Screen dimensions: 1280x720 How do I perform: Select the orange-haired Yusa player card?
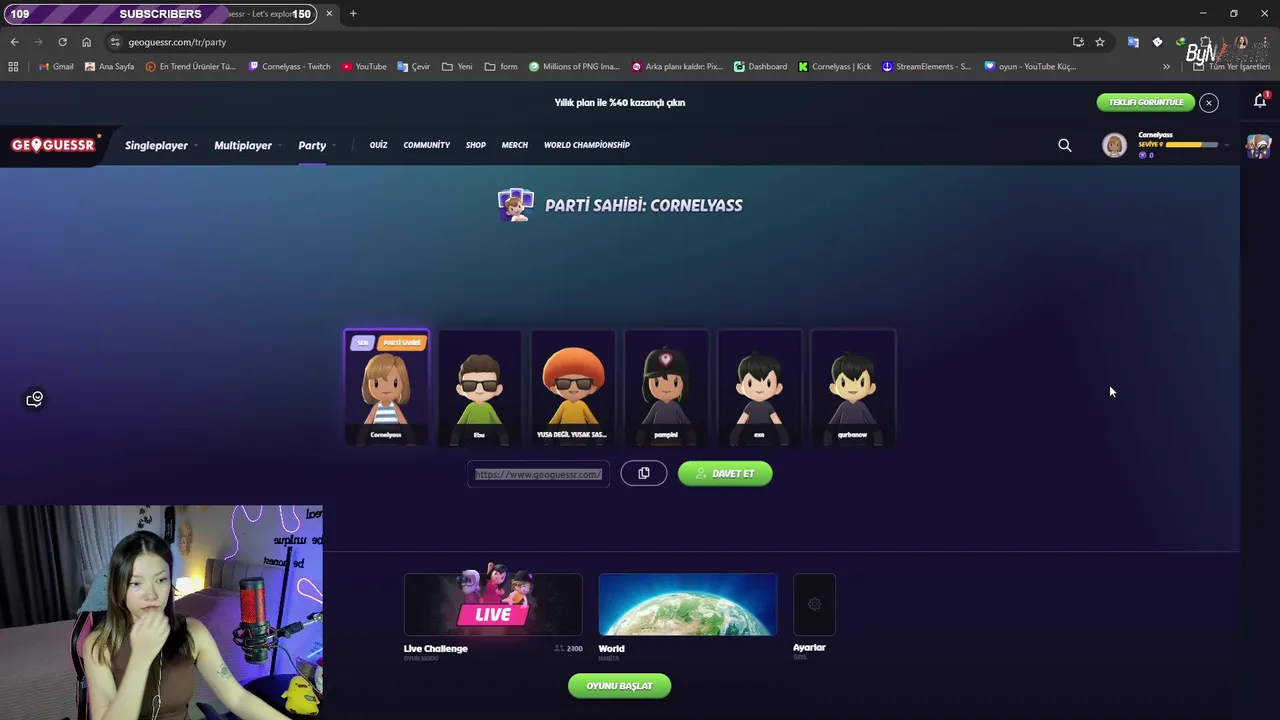point(572,387)
